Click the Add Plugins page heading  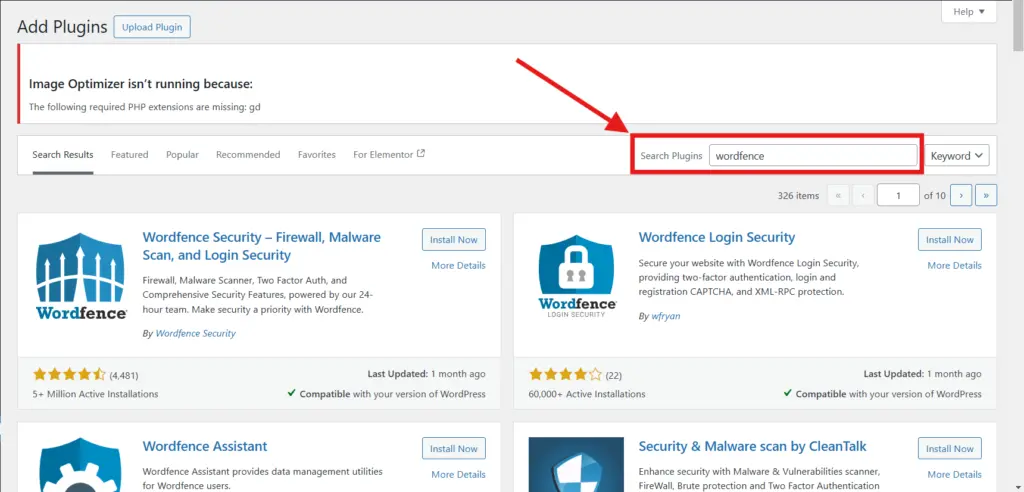[x=62, y=27]
